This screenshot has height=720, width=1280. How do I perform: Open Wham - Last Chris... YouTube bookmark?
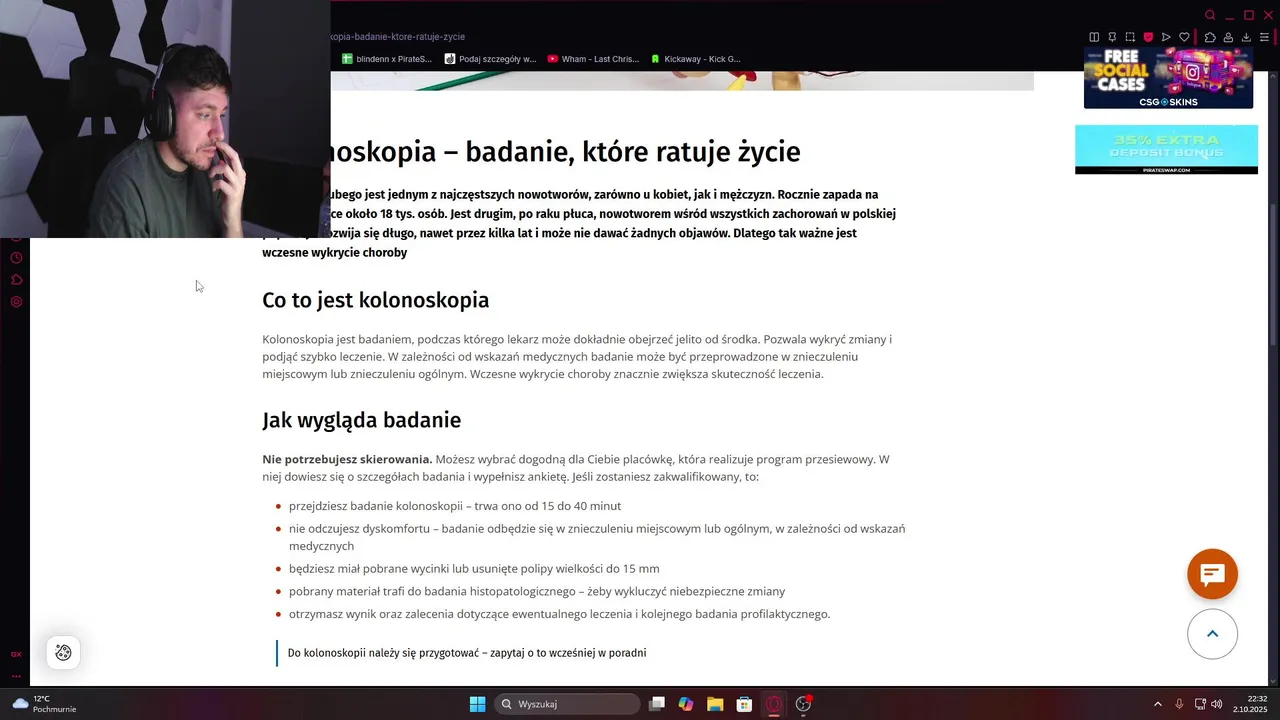click(x=593, y=59)
